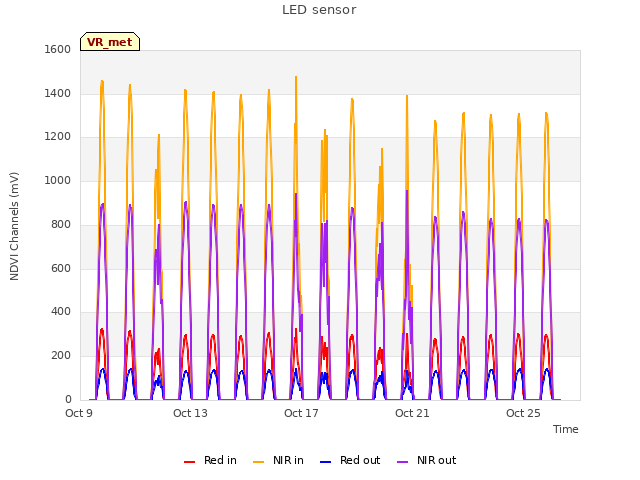The height and width of the screenshot is (480, 640).
Task: Toggle the NIR out legend entry
Action: (x=427, y=460)
